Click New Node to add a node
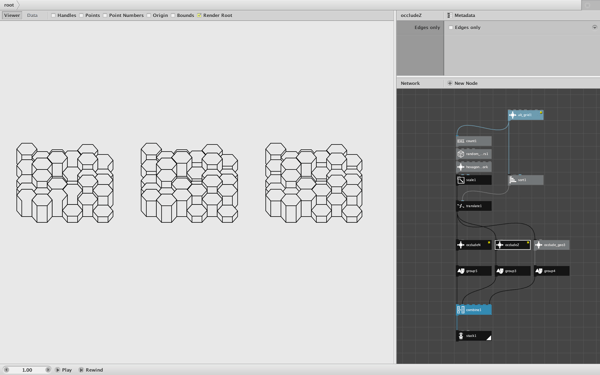The image size is (600, 375). (463, 83)
